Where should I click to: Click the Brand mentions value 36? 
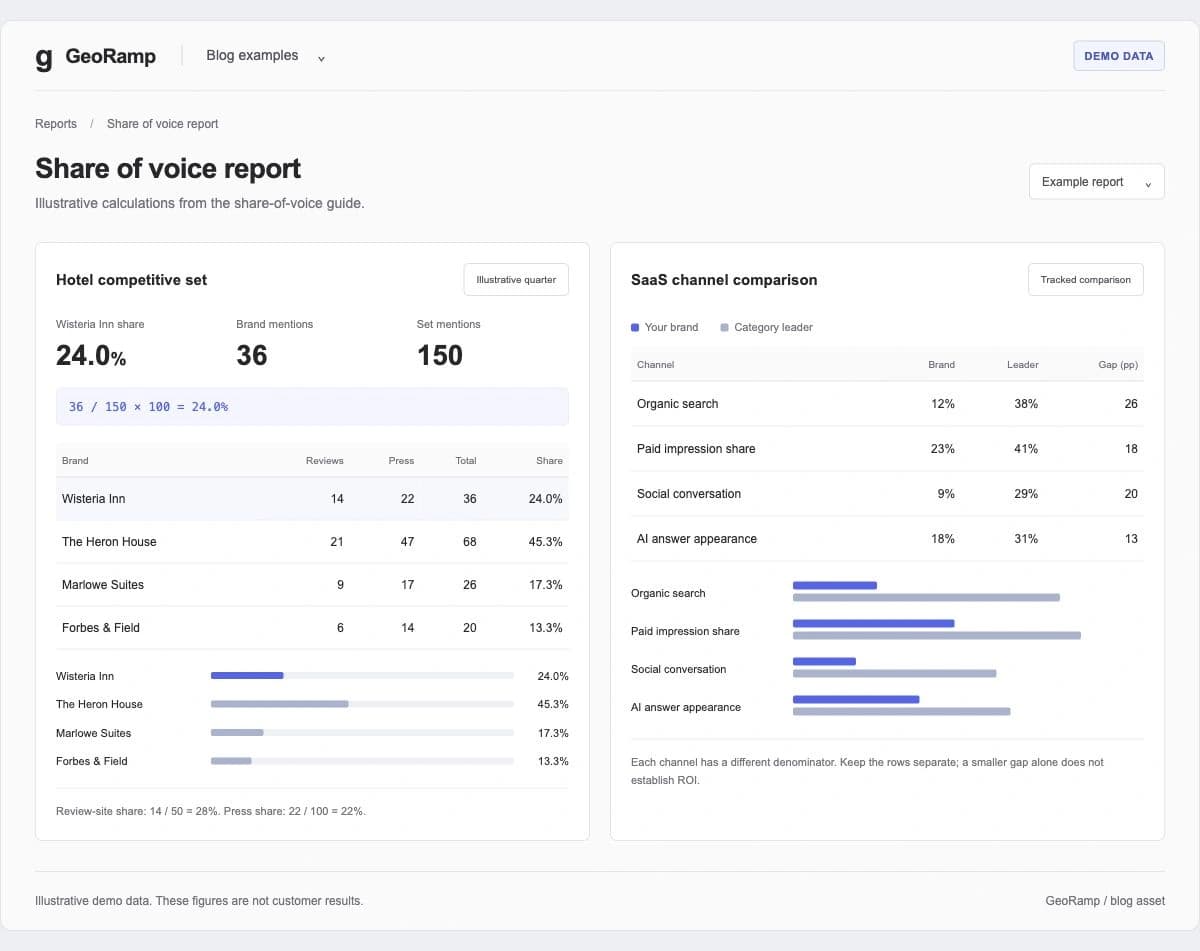(x=252, y=356)
